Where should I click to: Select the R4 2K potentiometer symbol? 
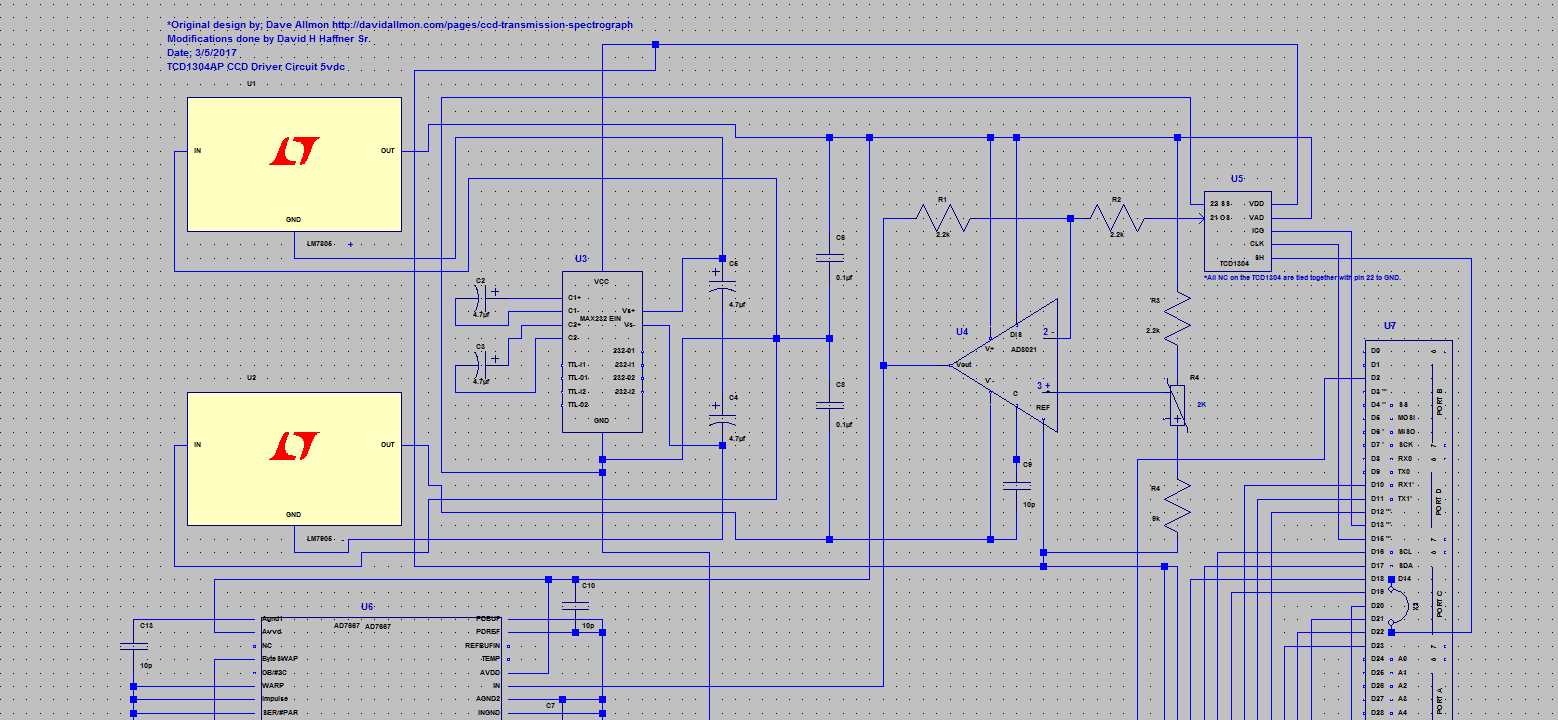coord(1178,405)
